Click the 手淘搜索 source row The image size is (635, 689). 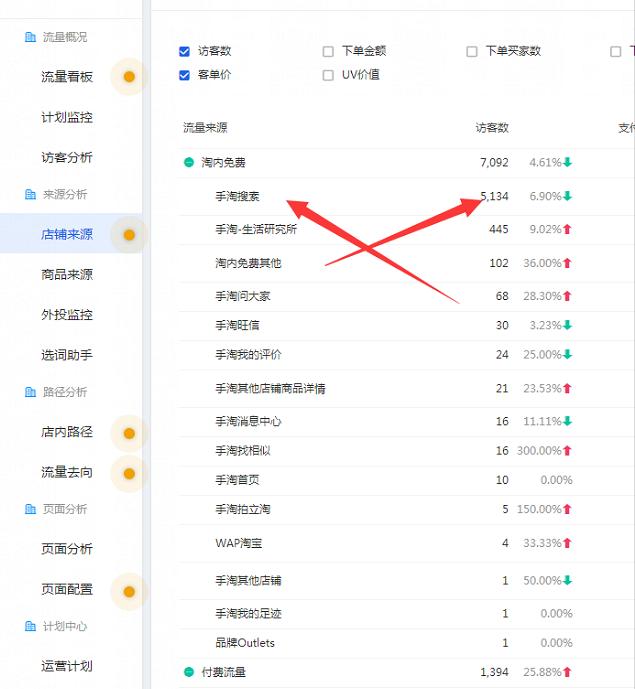tap(406, 196)
